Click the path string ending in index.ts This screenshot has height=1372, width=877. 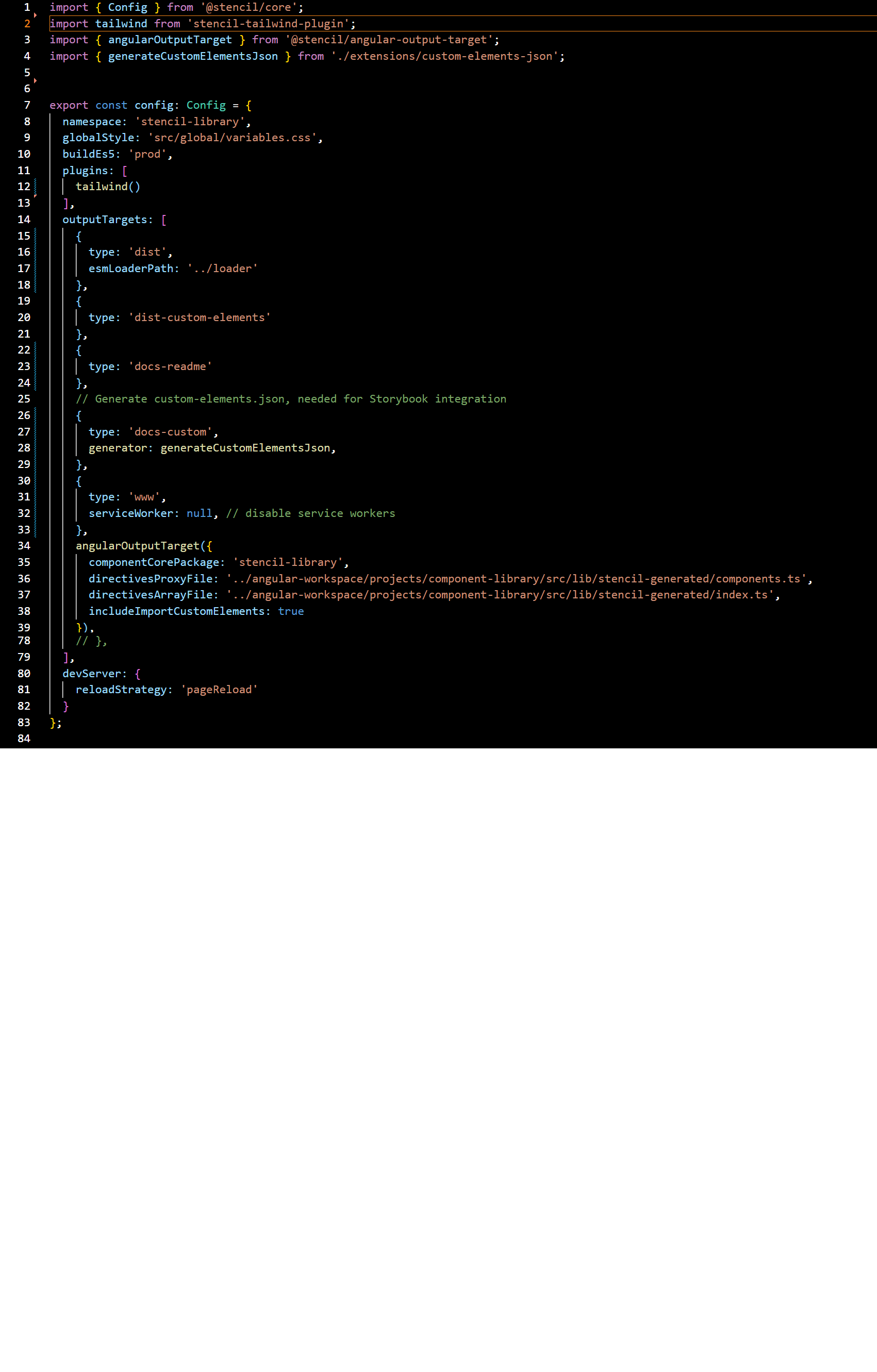coord(500,595)
